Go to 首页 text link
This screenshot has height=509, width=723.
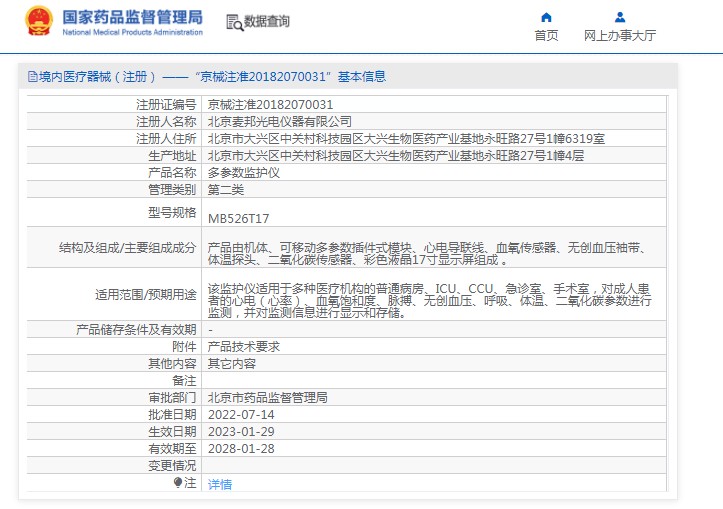pyautogui.click(x=546, y=36)
